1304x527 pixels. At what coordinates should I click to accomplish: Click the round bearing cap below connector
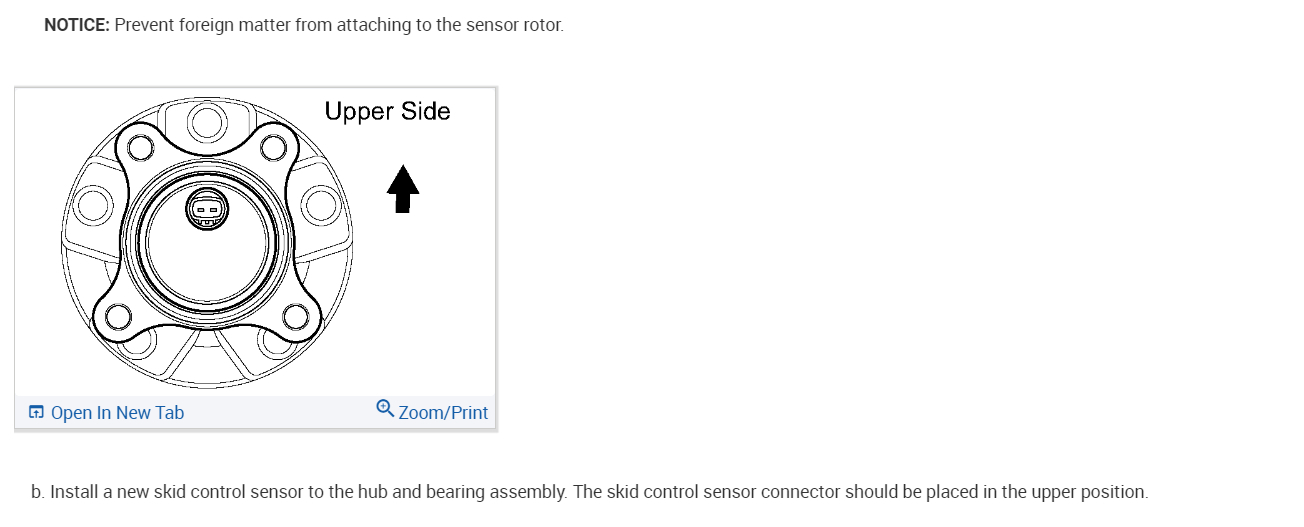coord(207,260)
